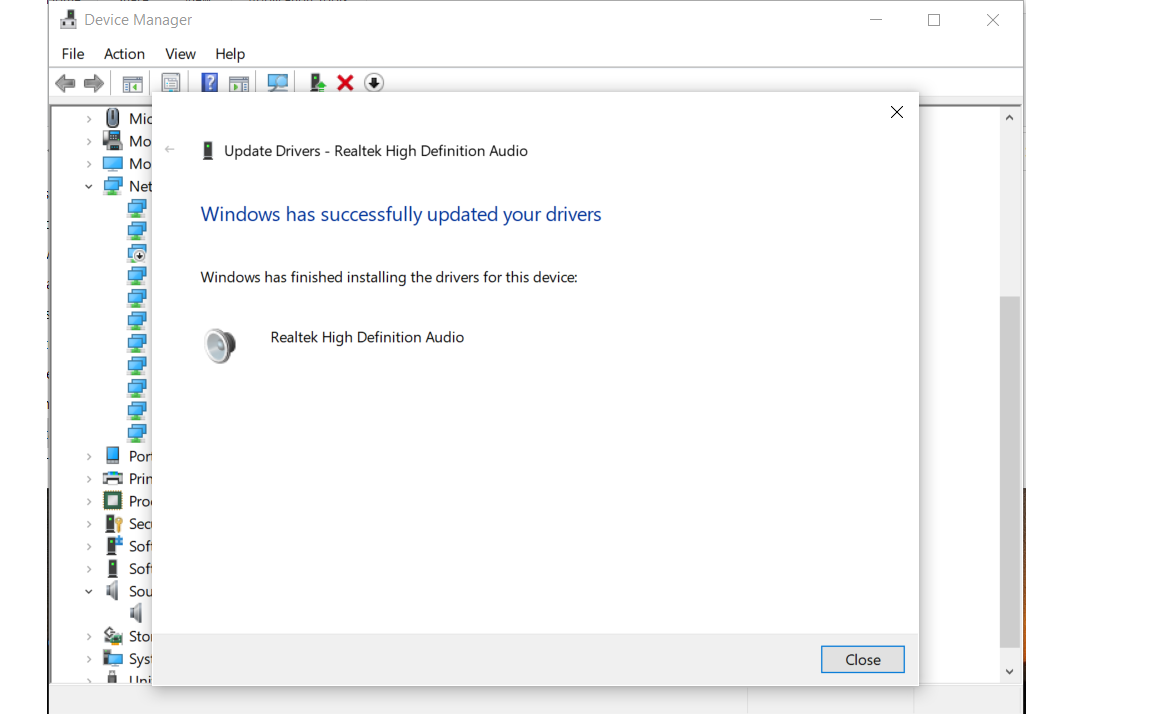Click the vertical scrollbar thumb
Image resolution: width=1152 pixels, height=716 pixels.
click(x=1009, y=471)
